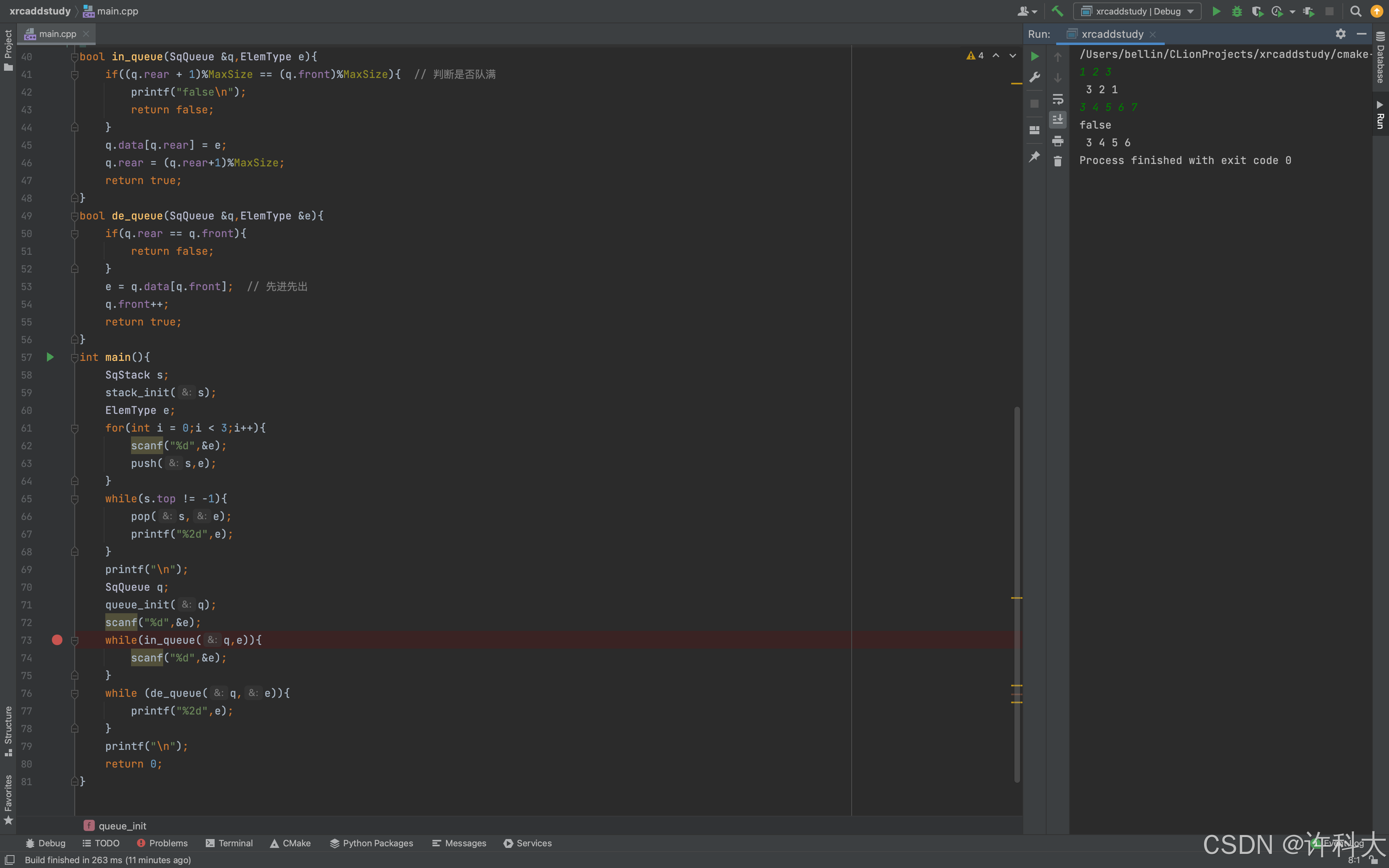1389x868 pixels.
Task: Toggle soft-wrap in the Run console
Action: pos(1058,99)
